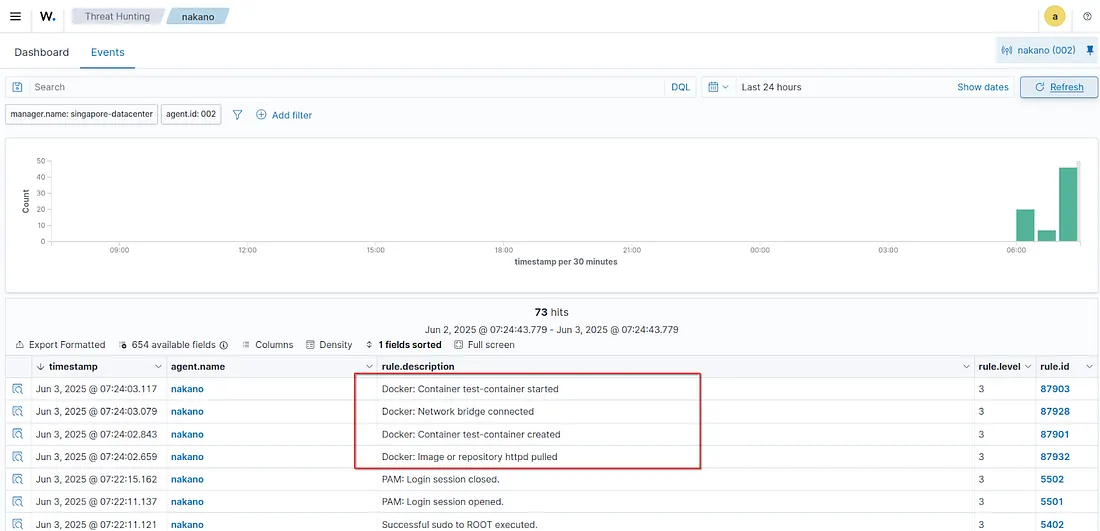Open the calendar quick-select date dropdown
This screenshot has width=1100, height=531.
(718, 87)
